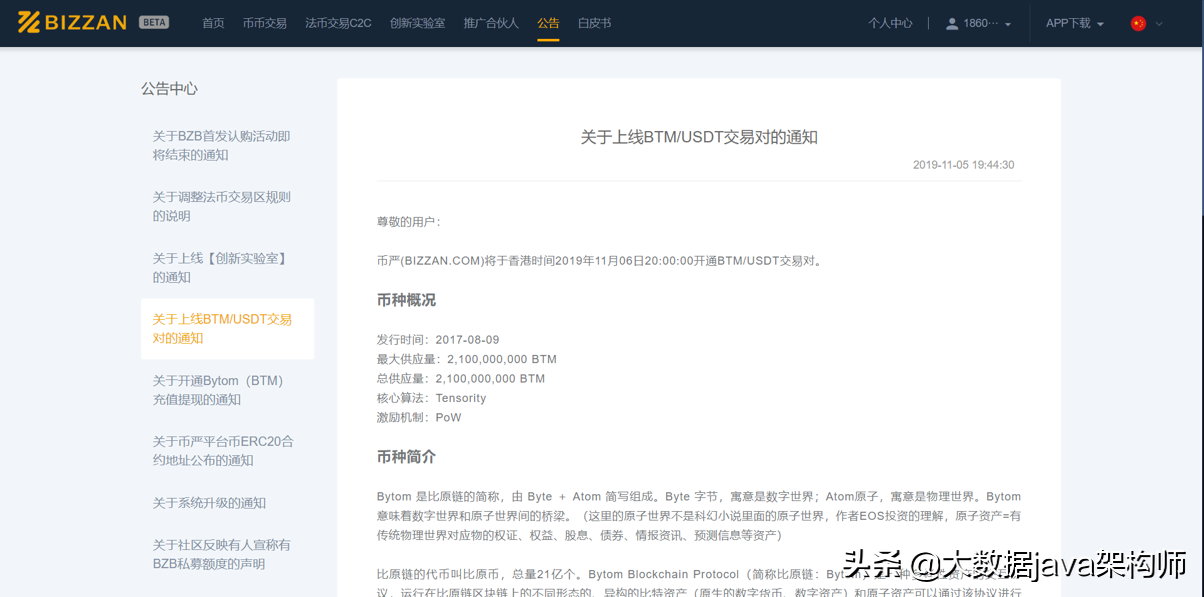Click the timestamp 2019-11-05 19:44:30

964,165
